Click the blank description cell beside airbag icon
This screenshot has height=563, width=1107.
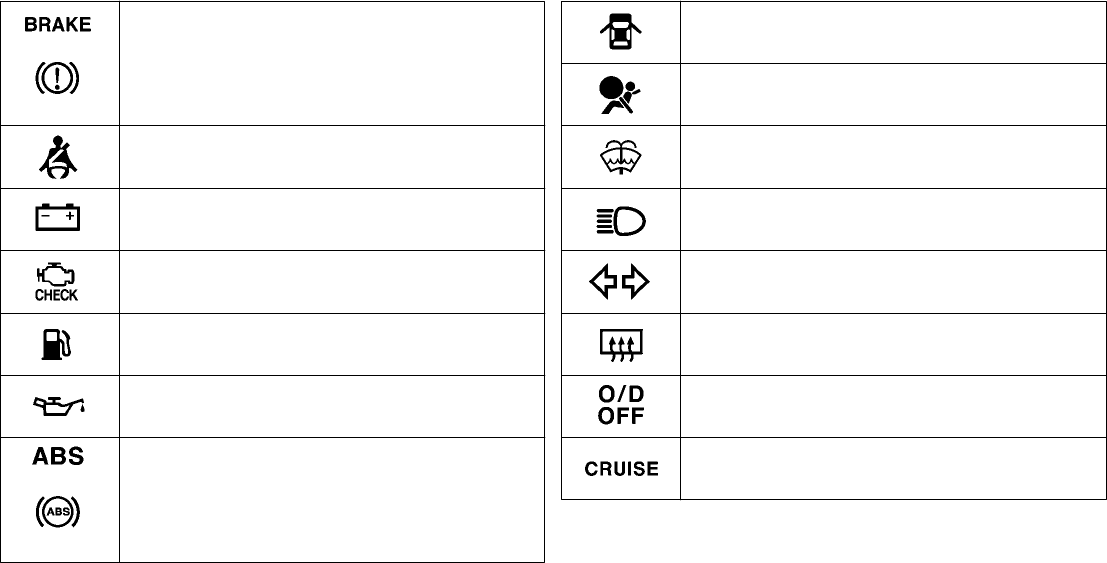coord(893,95)
